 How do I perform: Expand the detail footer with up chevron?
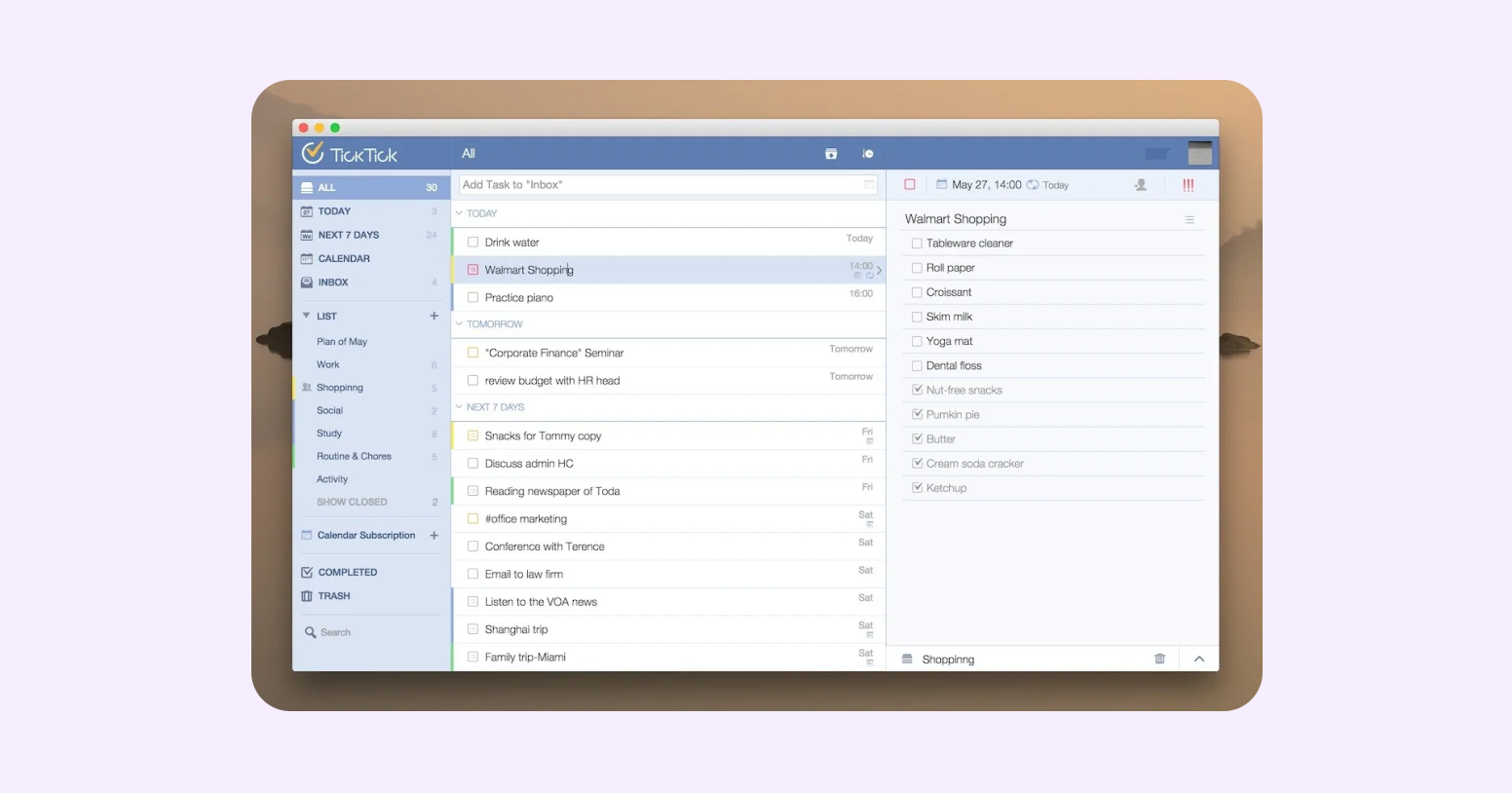(x=1199, y=660)
